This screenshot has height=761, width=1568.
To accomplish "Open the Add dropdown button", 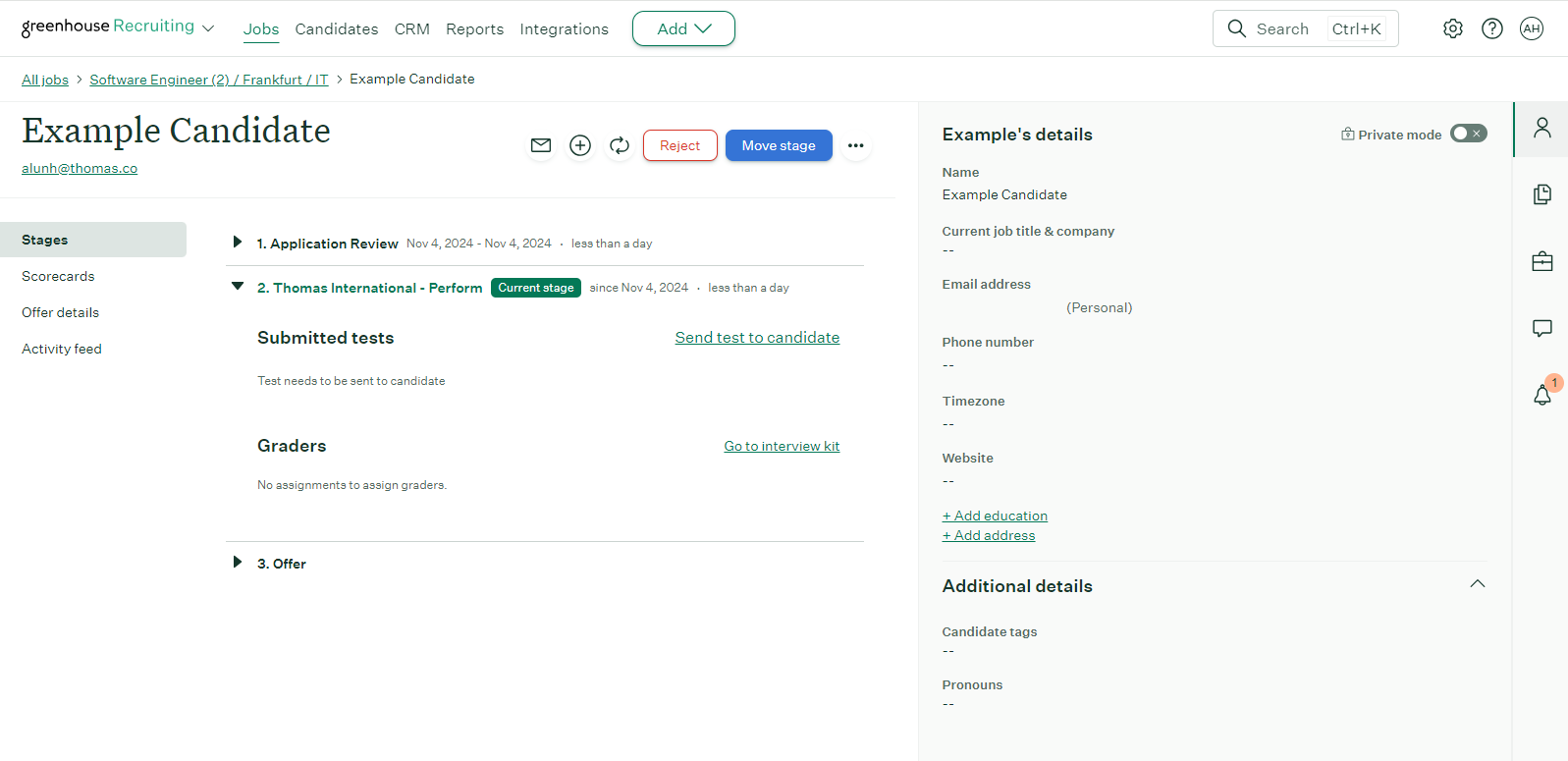I will (x=683, y=28).
